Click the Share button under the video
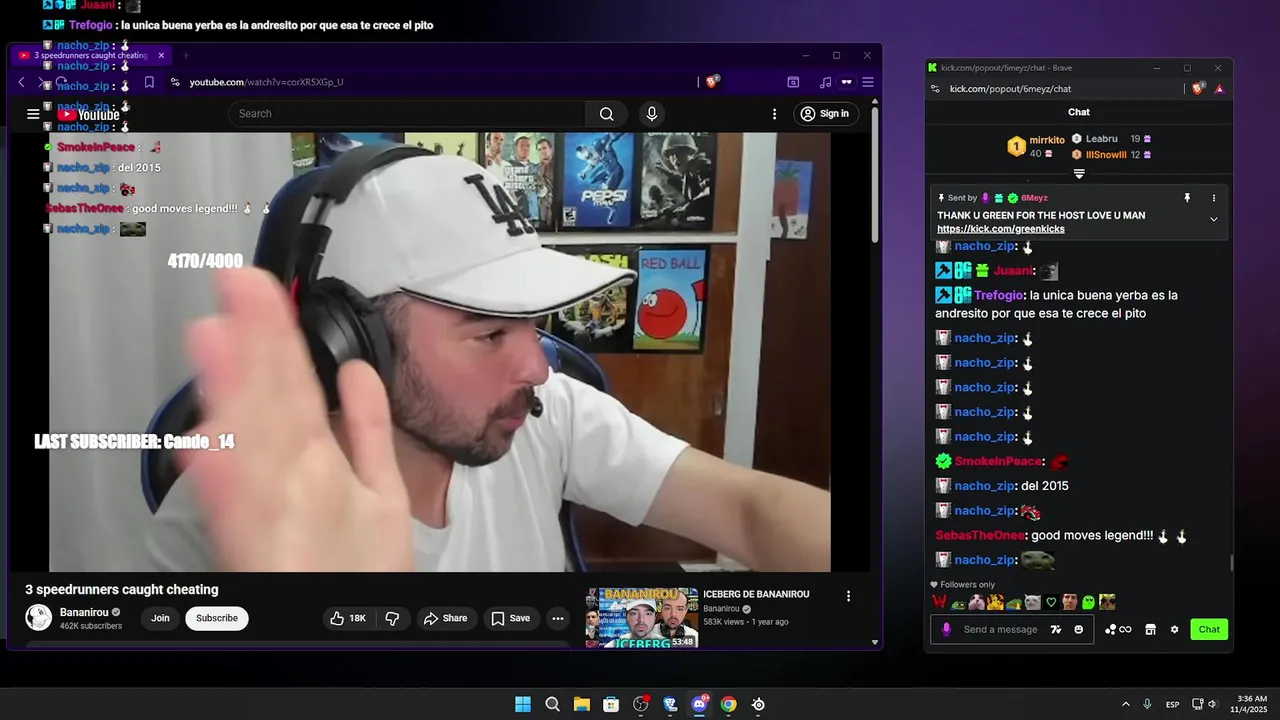 (446, 618)
